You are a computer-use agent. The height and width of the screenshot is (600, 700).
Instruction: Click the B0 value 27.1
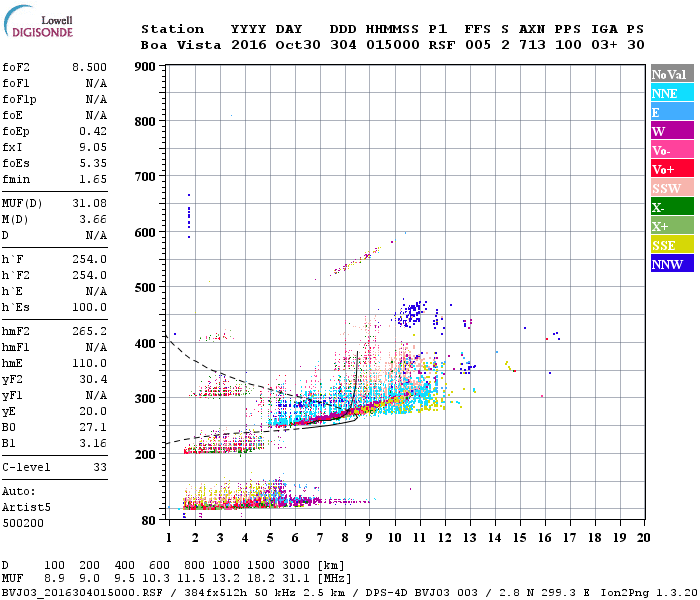[93, 428]
